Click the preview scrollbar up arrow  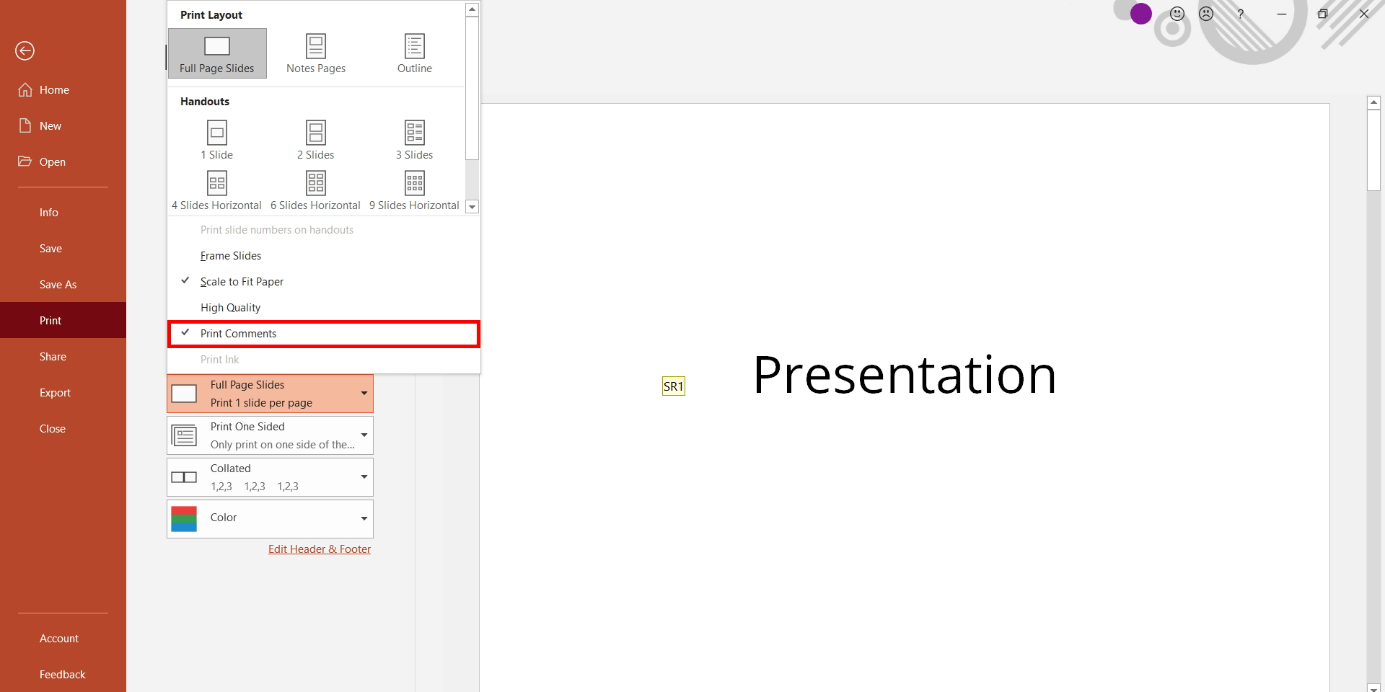pos(1374,102)
